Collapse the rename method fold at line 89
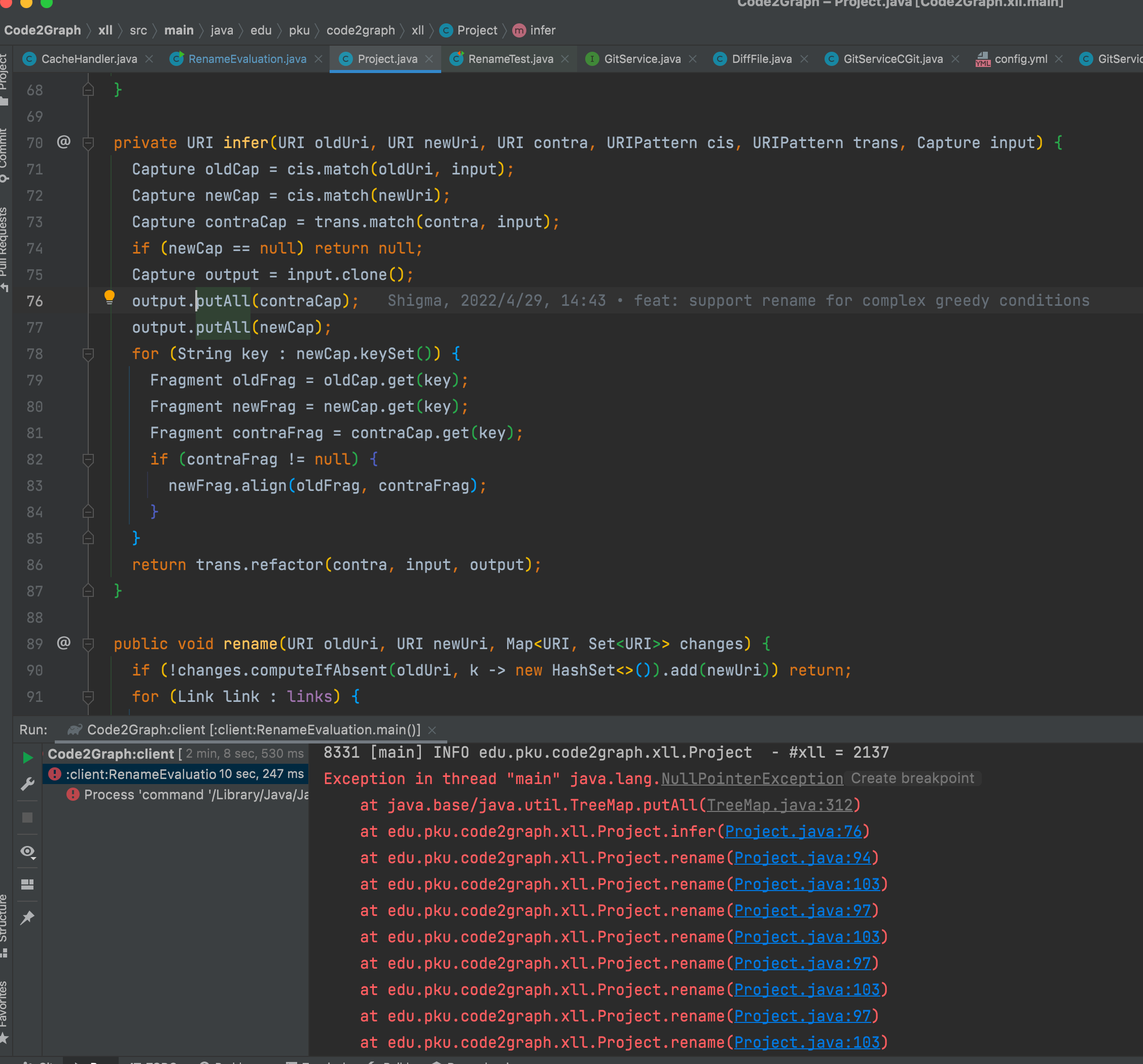This screenshot has height=1064, width=1143. (88, 644)
